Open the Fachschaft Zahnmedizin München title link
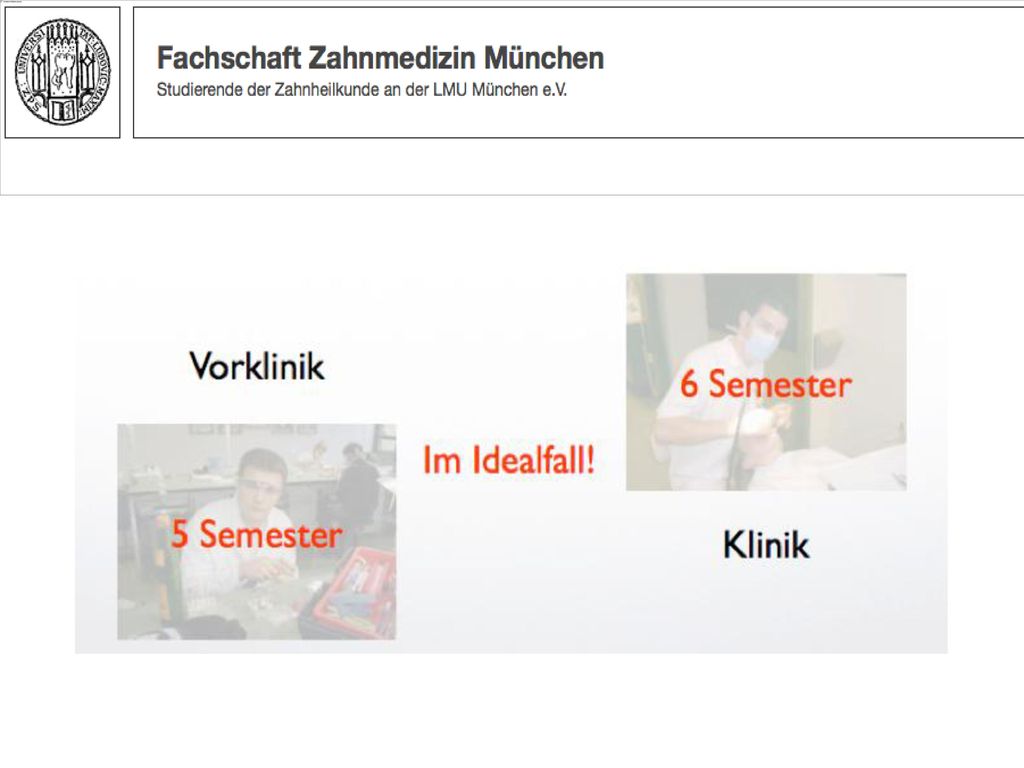Viewport: 1024px width, 768px height. coord(380,58)
